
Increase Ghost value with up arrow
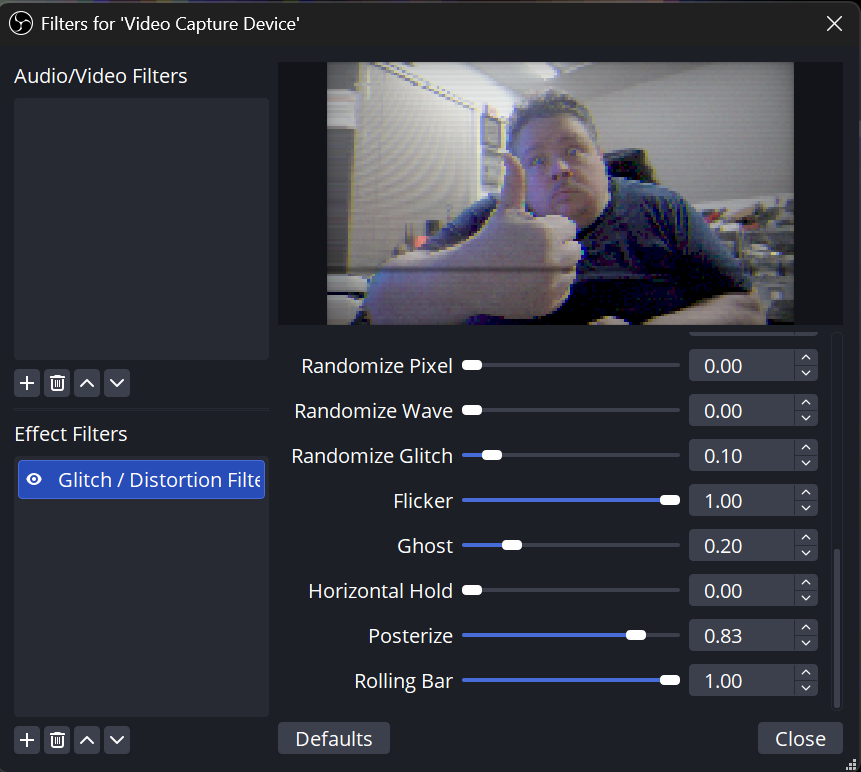click(806, 538)
